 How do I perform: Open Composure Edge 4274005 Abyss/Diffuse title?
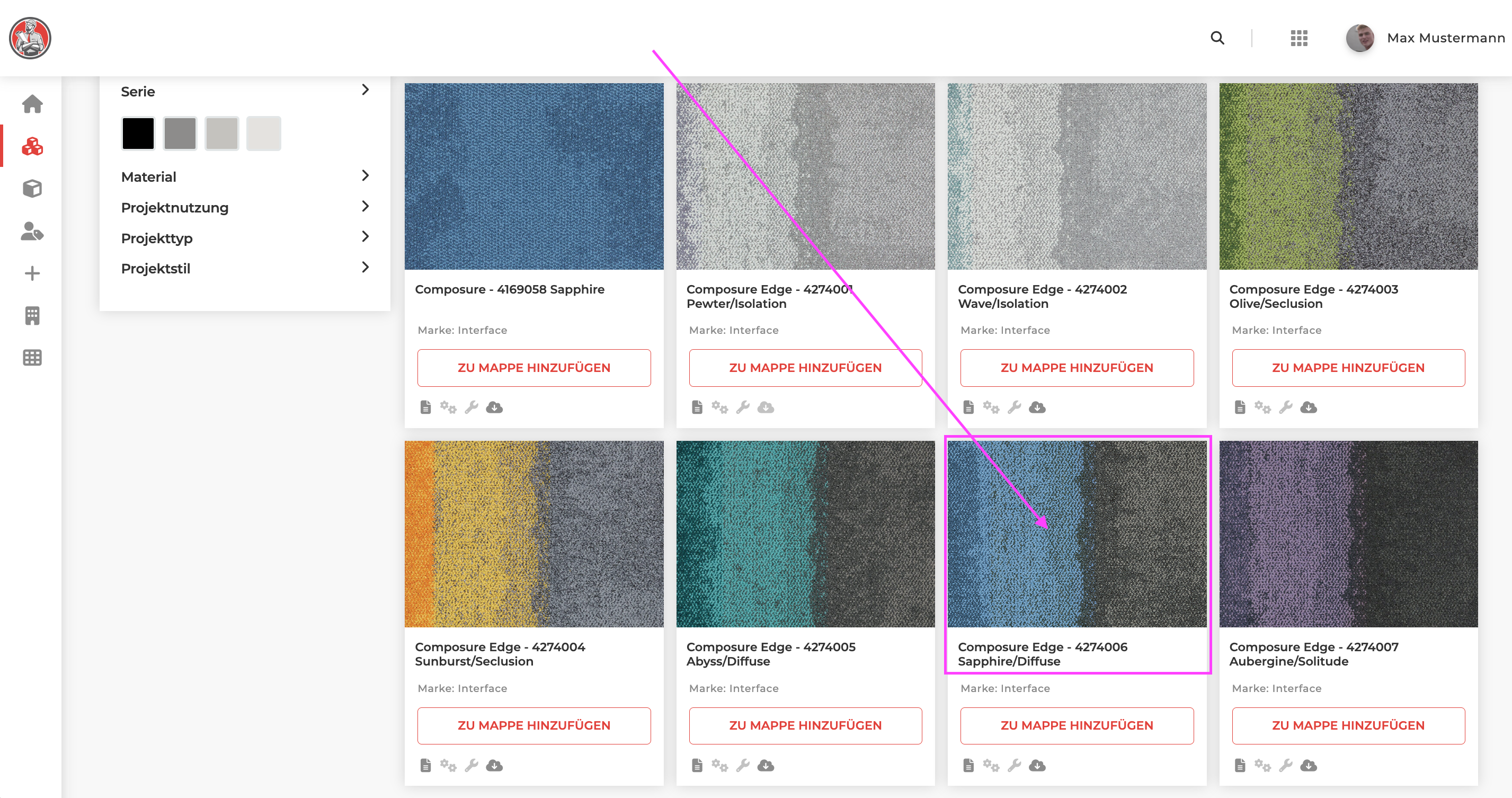pos(771,654)
